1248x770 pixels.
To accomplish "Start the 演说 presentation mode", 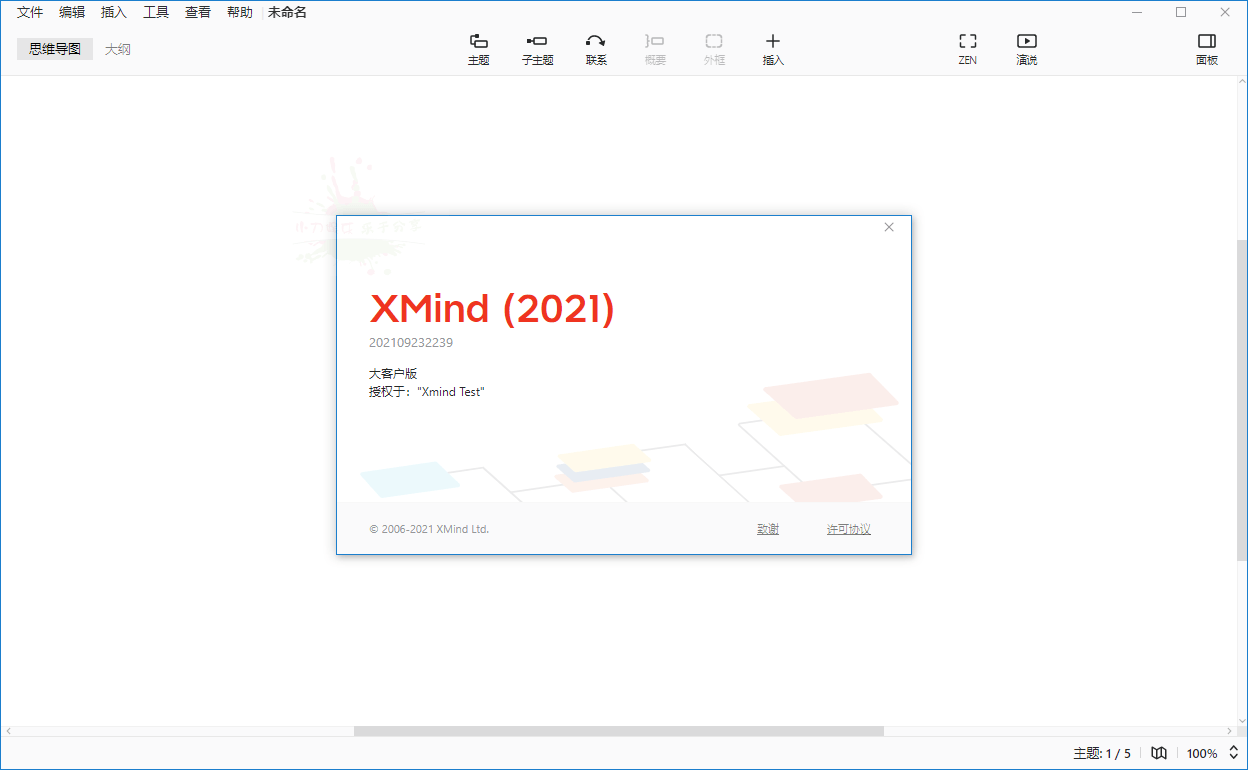I will 1026,48.
